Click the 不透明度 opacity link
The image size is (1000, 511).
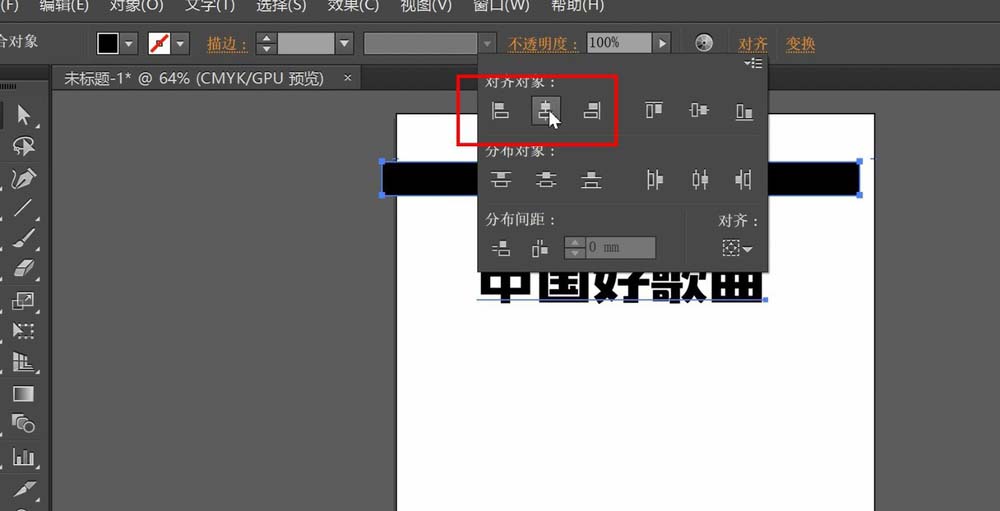point(543,44)
